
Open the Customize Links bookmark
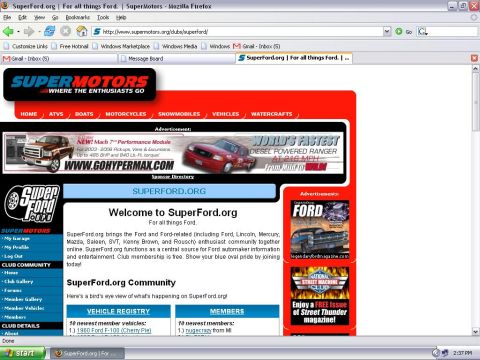tap(25, 46)
